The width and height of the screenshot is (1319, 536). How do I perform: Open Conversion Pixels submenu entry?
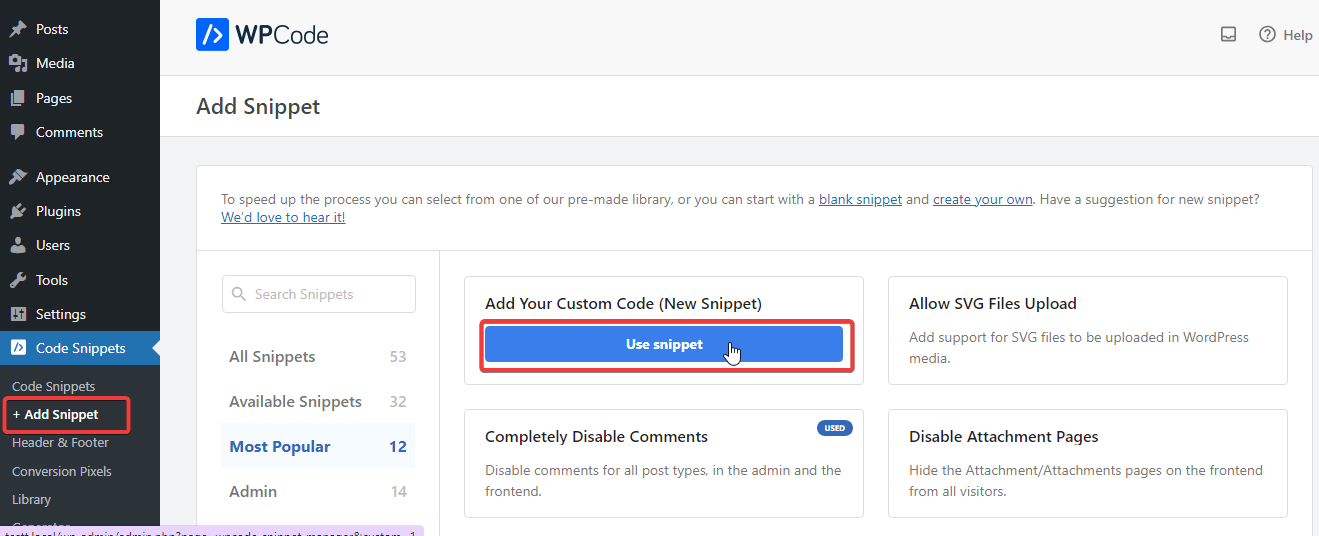pyautogui.click(x=62, y=471)
